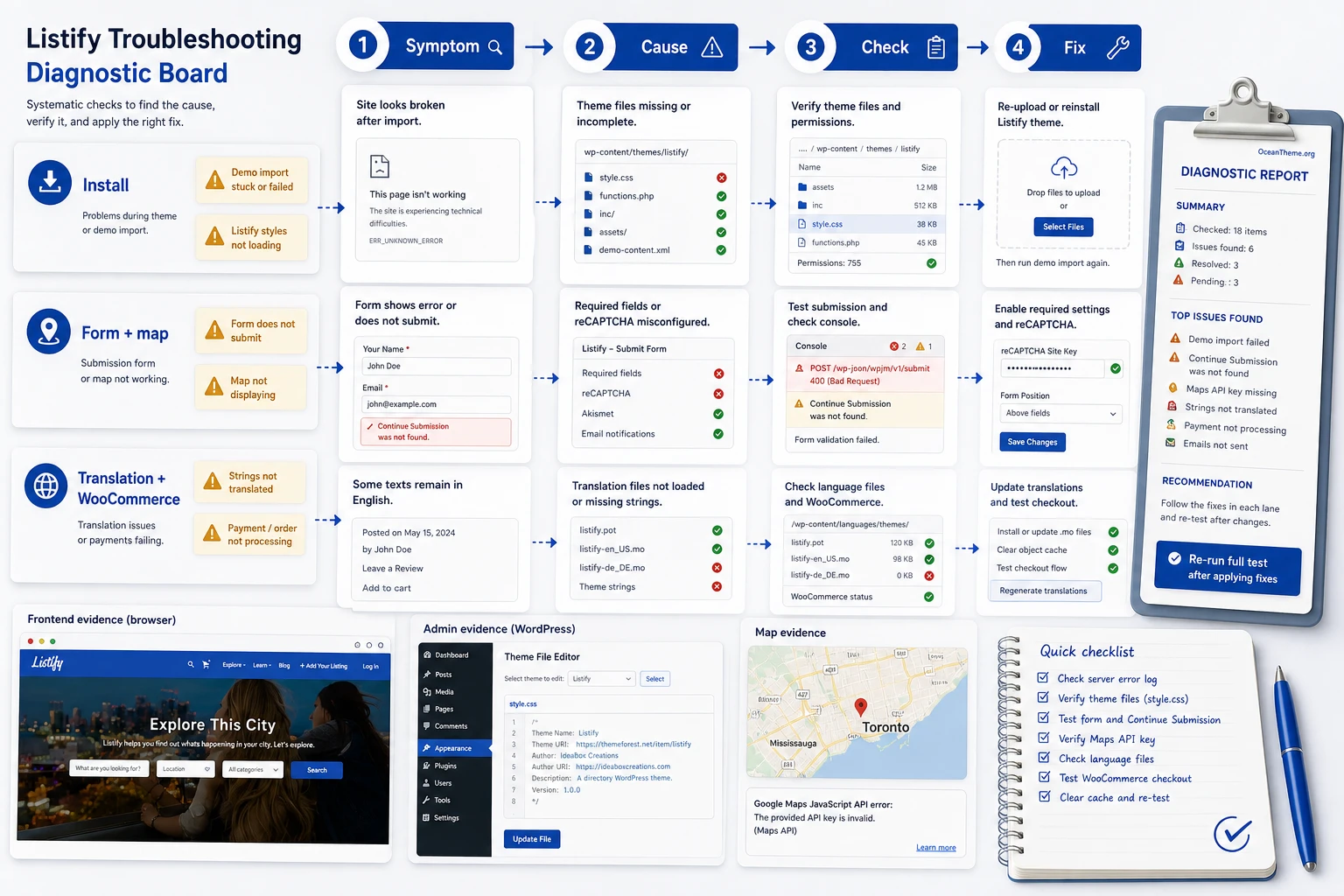Image resolution: width=1344 pixels, height=896 pixels.
Task: Click red error icon beside style.css
Action: pyautogui.click(x=722, y=178)
